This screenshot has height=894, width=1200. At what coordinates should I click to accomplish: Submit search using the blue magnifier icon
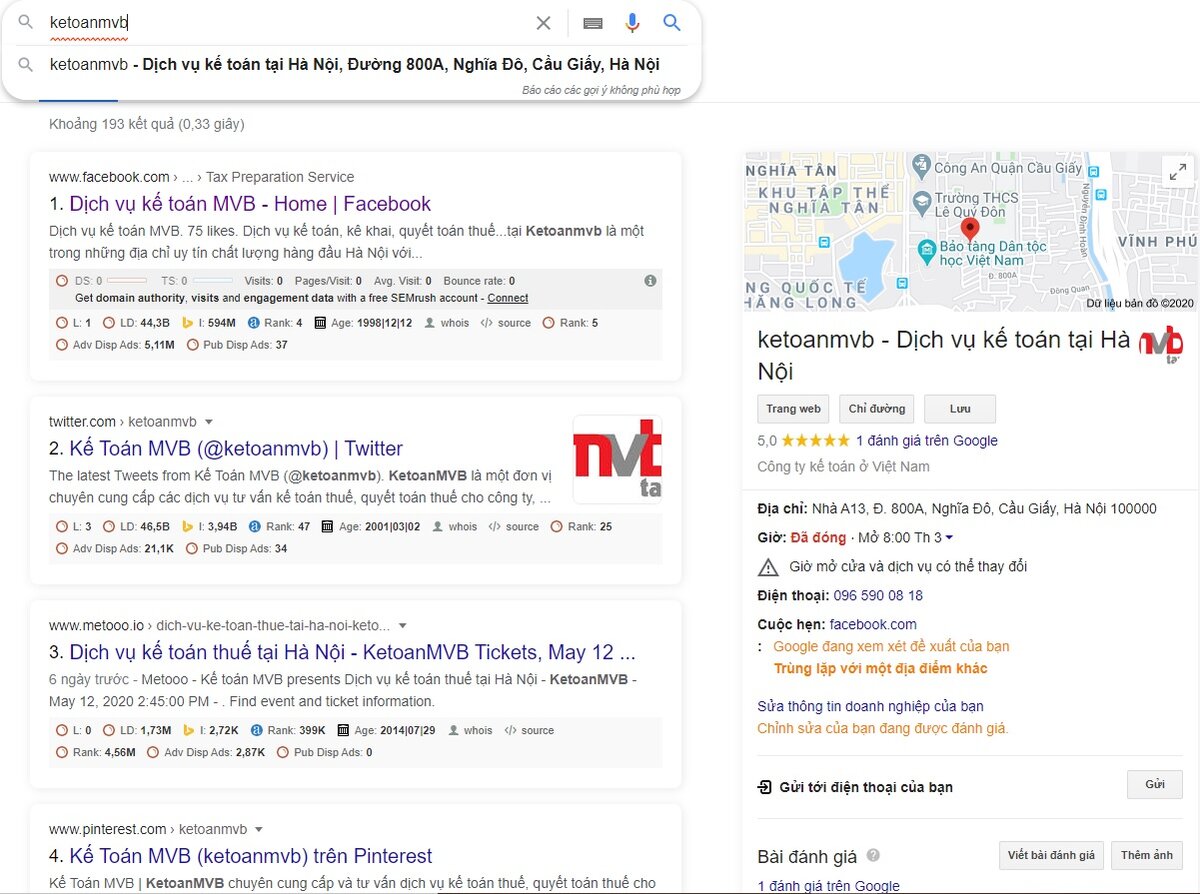point(672,23)
